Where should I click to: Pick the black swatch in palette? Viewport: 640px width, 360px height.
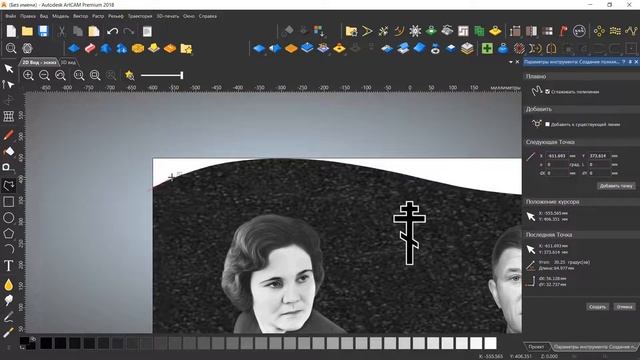[46, 343]
